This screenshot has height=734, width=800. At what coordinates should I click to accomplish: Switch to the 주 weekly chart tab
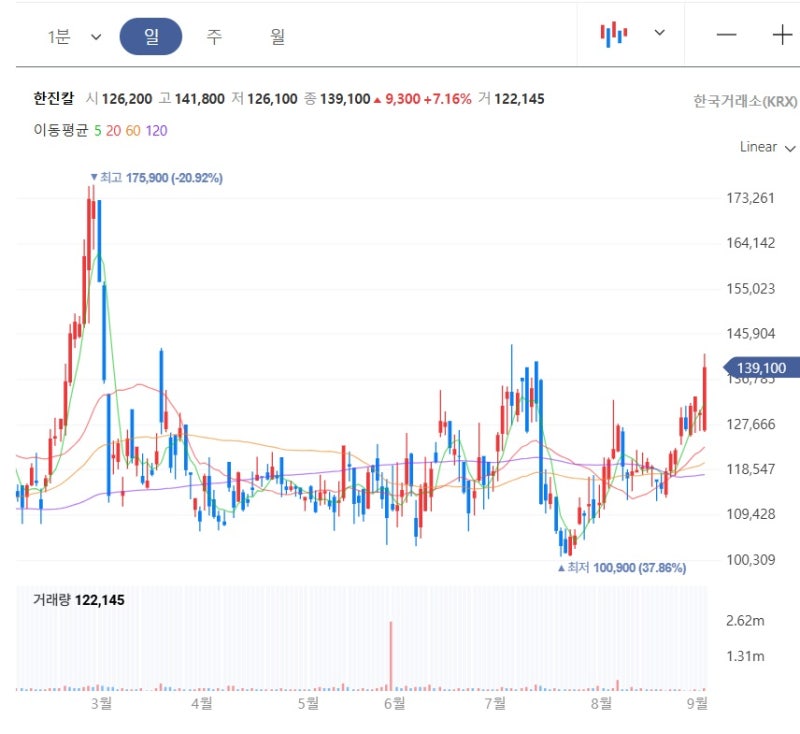tap(214, 37)
